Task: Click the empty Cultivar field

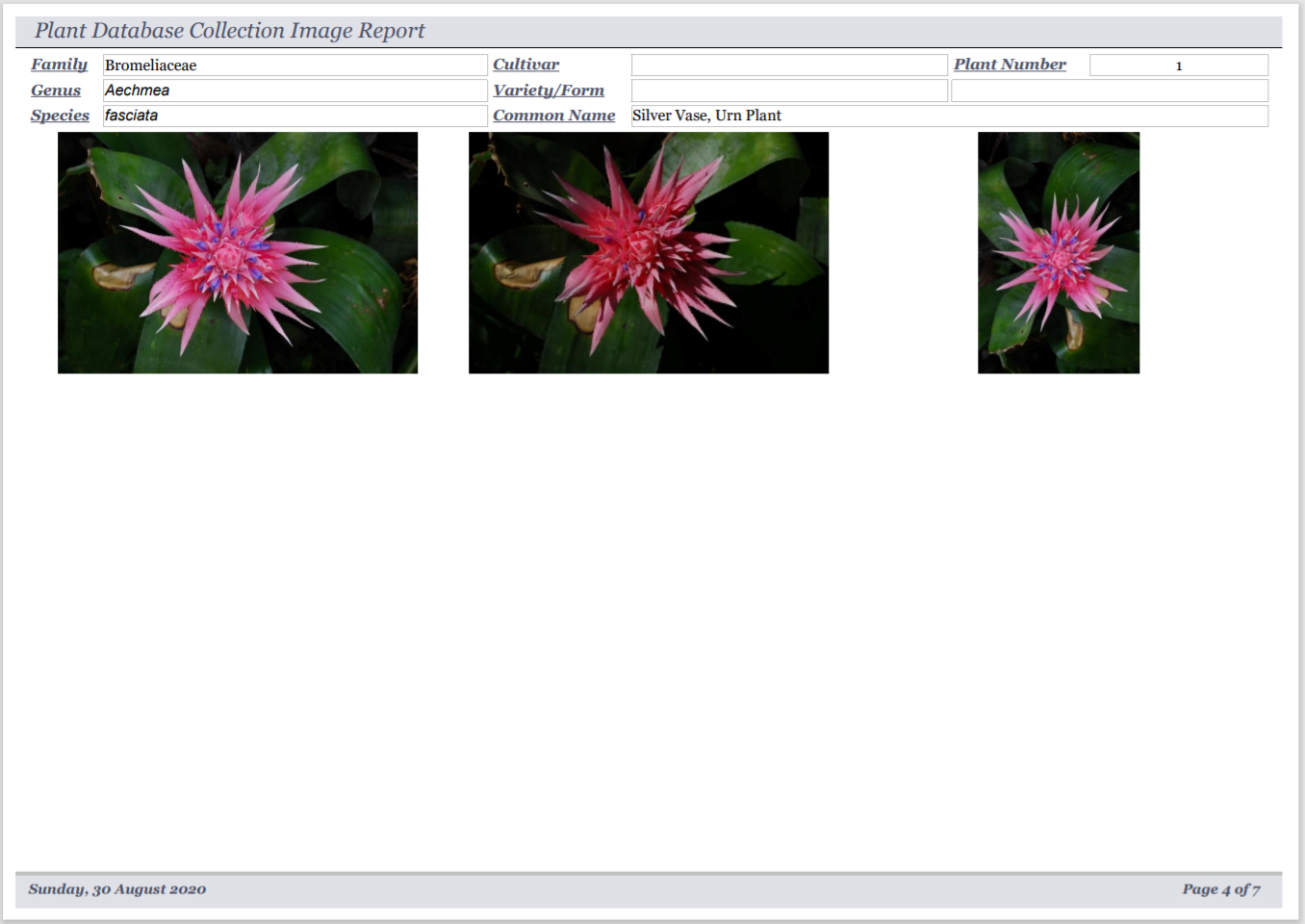Action: [x=789, y=64]
